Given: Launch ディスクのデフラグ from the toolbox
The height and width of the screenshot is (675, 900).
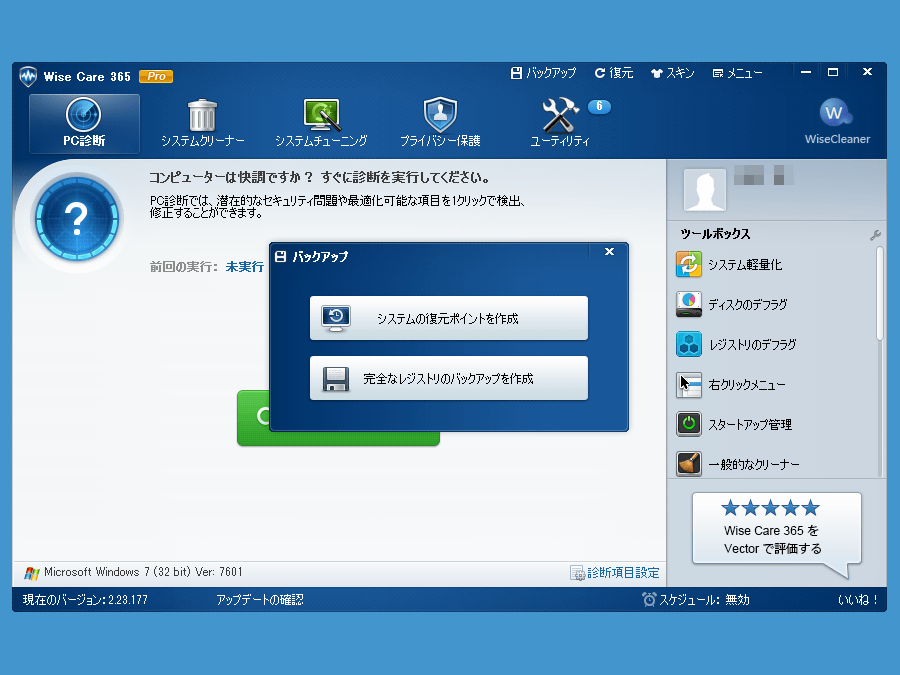Looking at the screenshot, I should [x=732, y=304].
